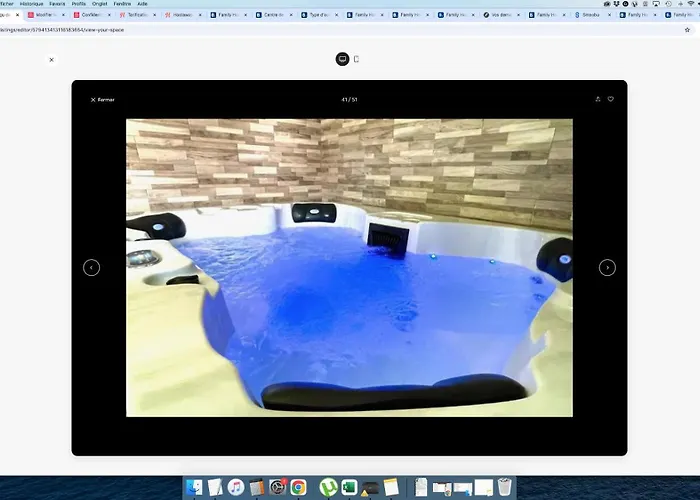Go to the previous photo arrow

point(92,268)
